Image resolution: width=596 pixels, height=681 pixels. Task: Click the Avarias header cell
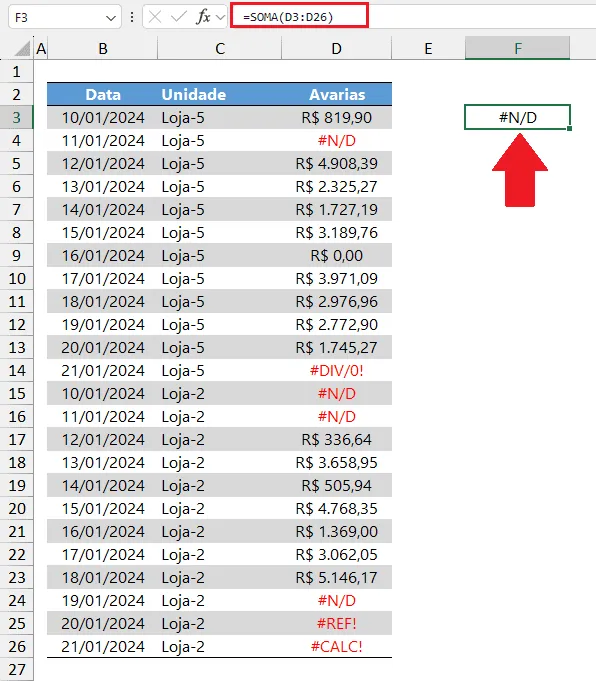[337, 94]
